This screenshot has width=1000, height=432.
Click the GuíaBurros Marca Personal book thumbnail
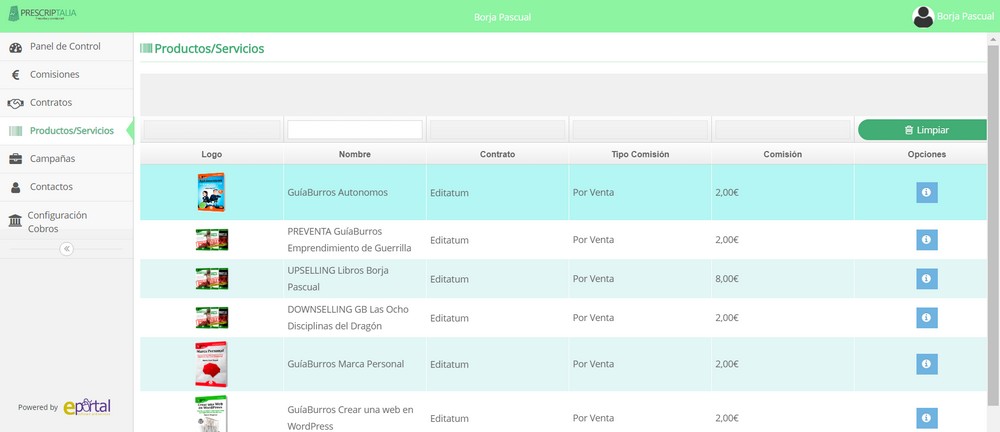point(211,364)
